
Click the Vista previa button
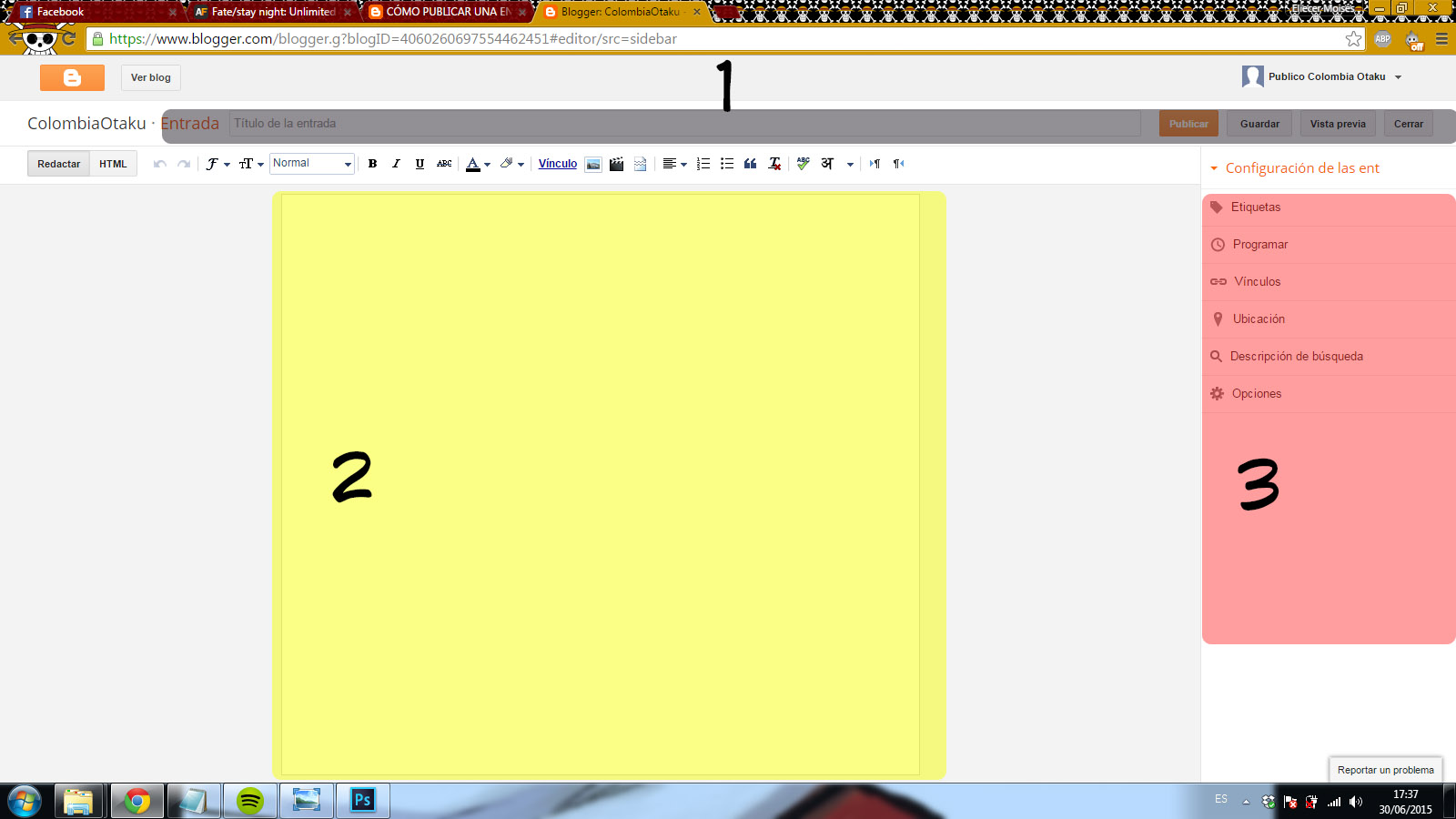click(x=1338, y=124)
